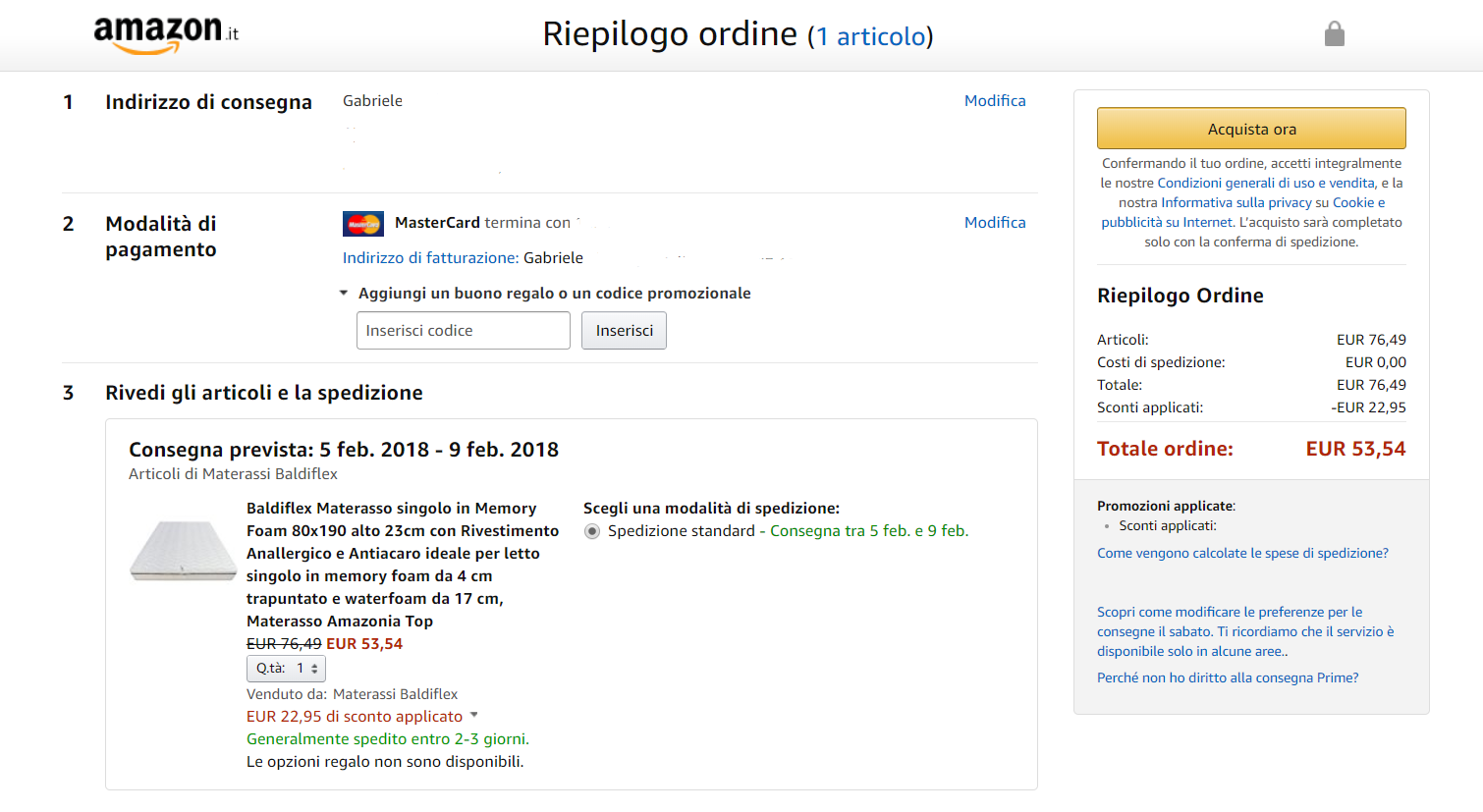Click the MasterCard card logo
The height and width of the screenshot is (812, 1483).
pos(363,224)
